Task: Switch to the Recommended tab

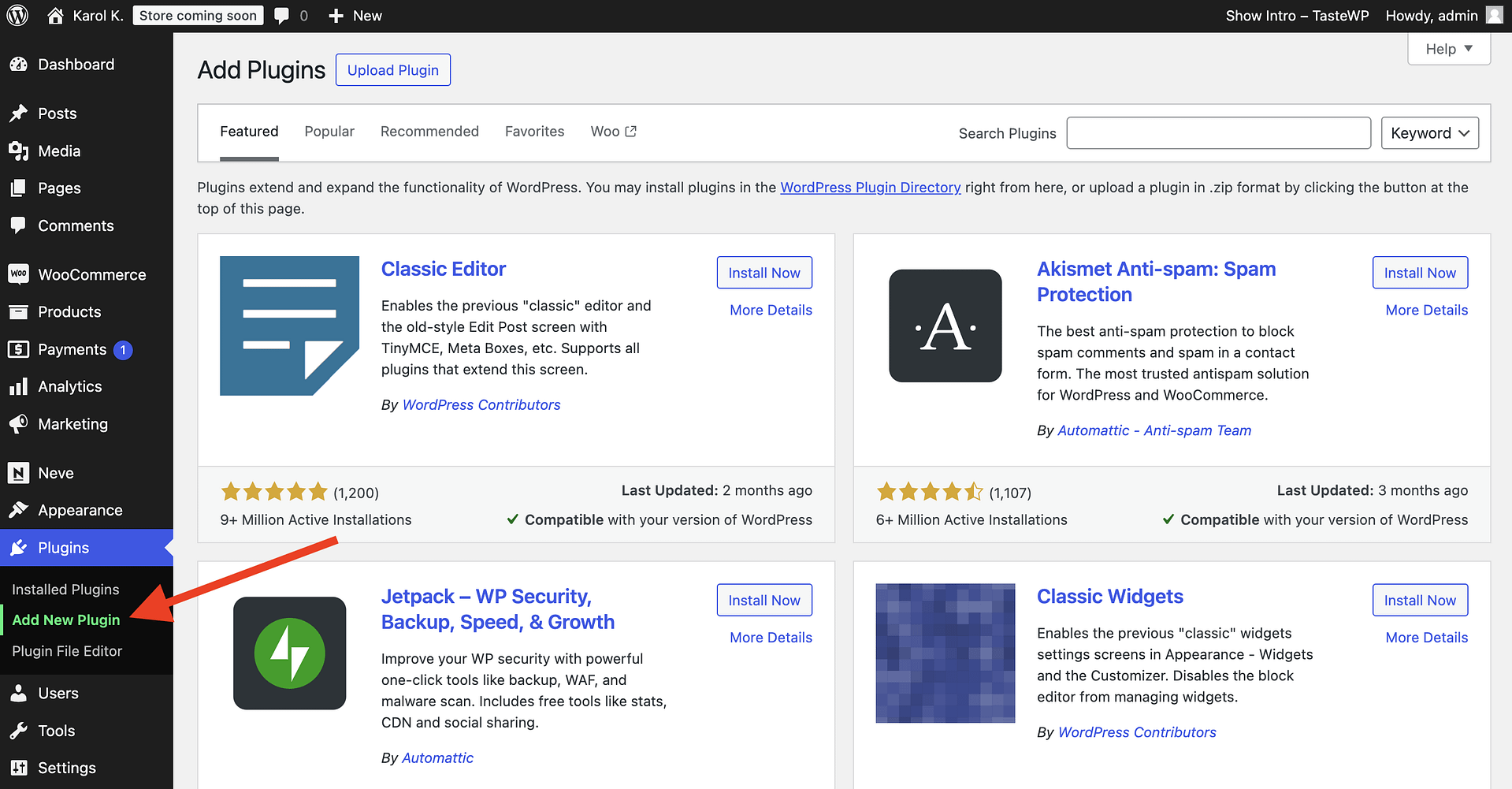Action: [429, 132]
